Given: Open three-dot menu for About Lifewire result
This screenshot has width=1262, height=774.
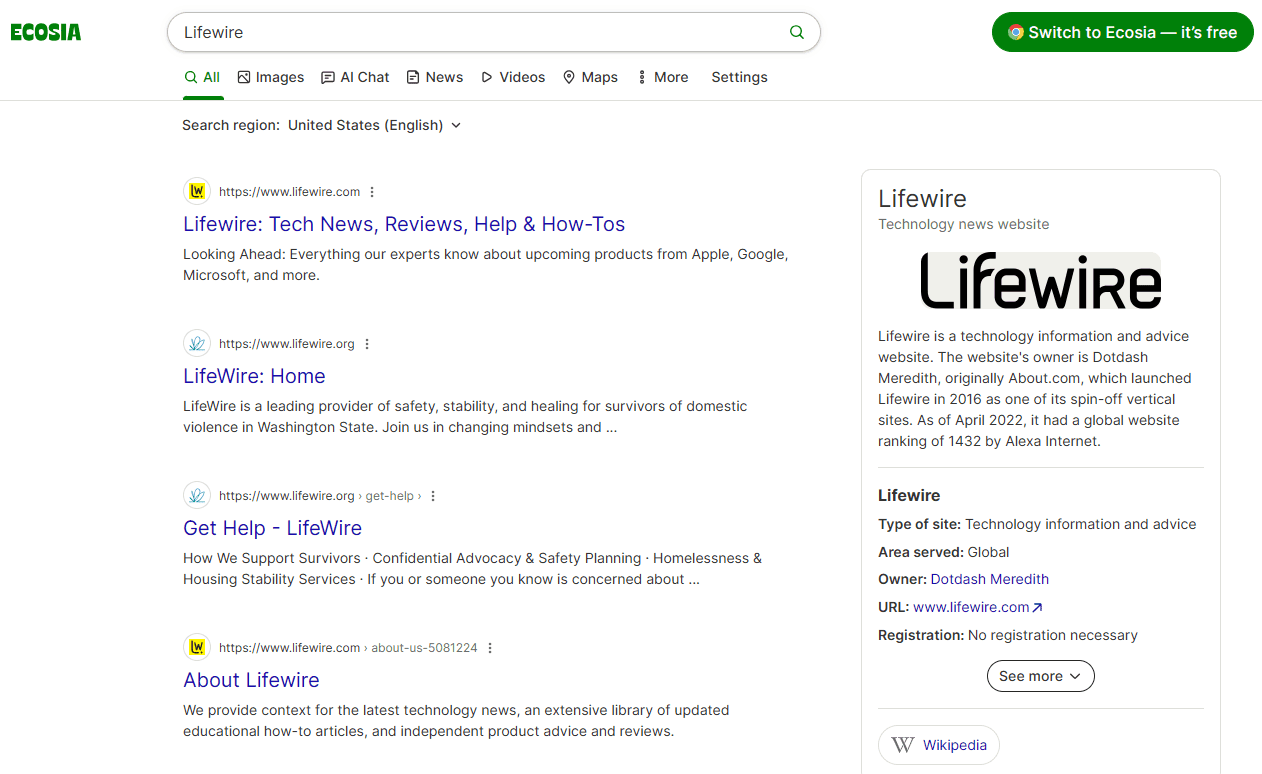Looking at the screenshot, I should (x=490, y=648).
